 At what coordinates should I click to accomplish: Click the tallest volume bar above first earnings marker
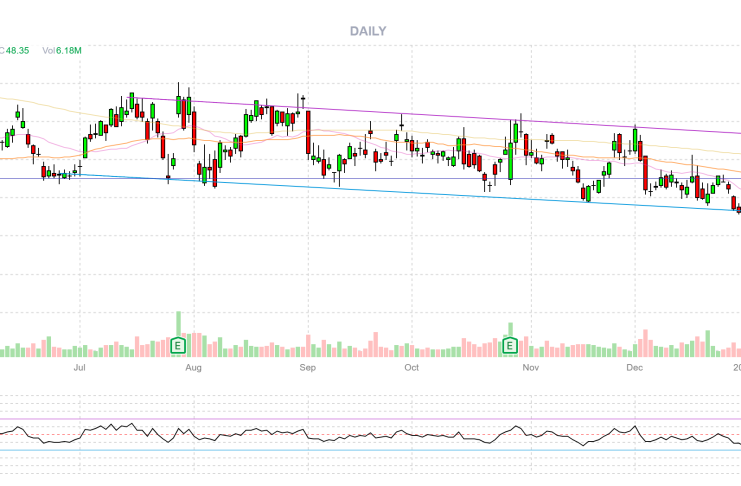pos(179,323)
